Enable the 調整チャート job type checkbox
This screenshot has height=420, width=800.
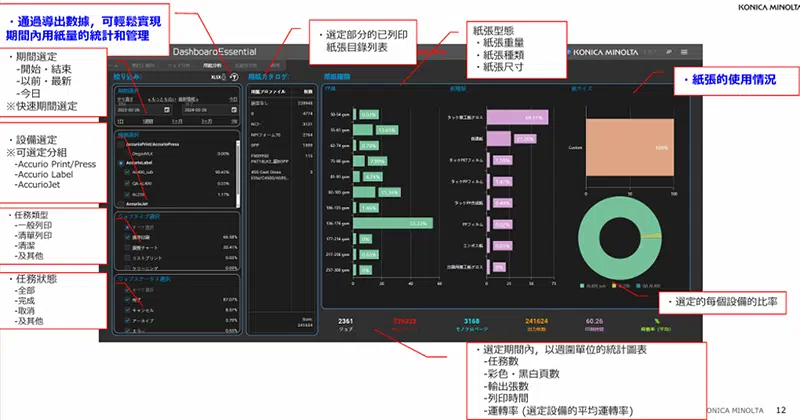(127, 248)
